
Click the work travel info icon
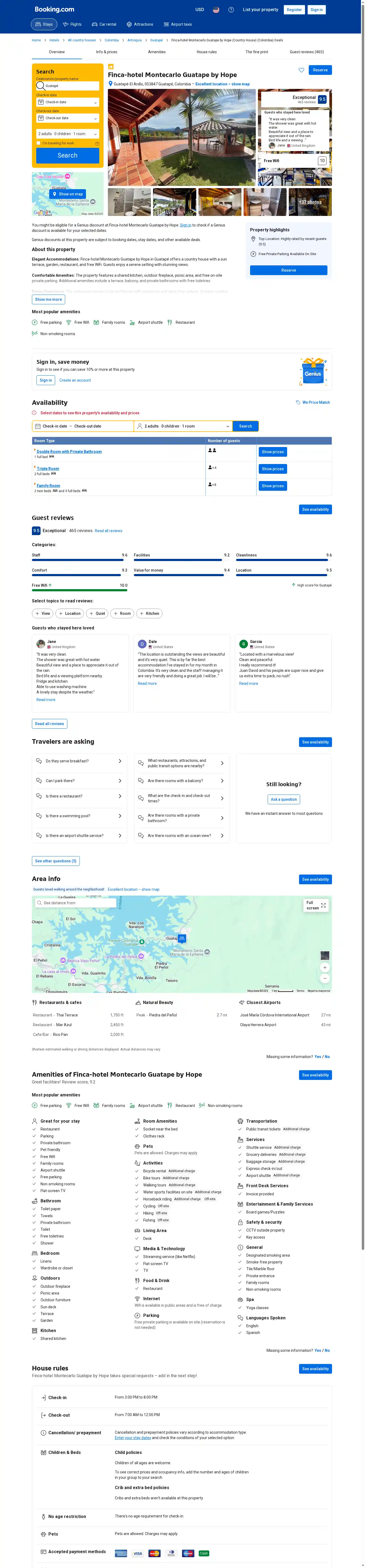click(97, 144)
